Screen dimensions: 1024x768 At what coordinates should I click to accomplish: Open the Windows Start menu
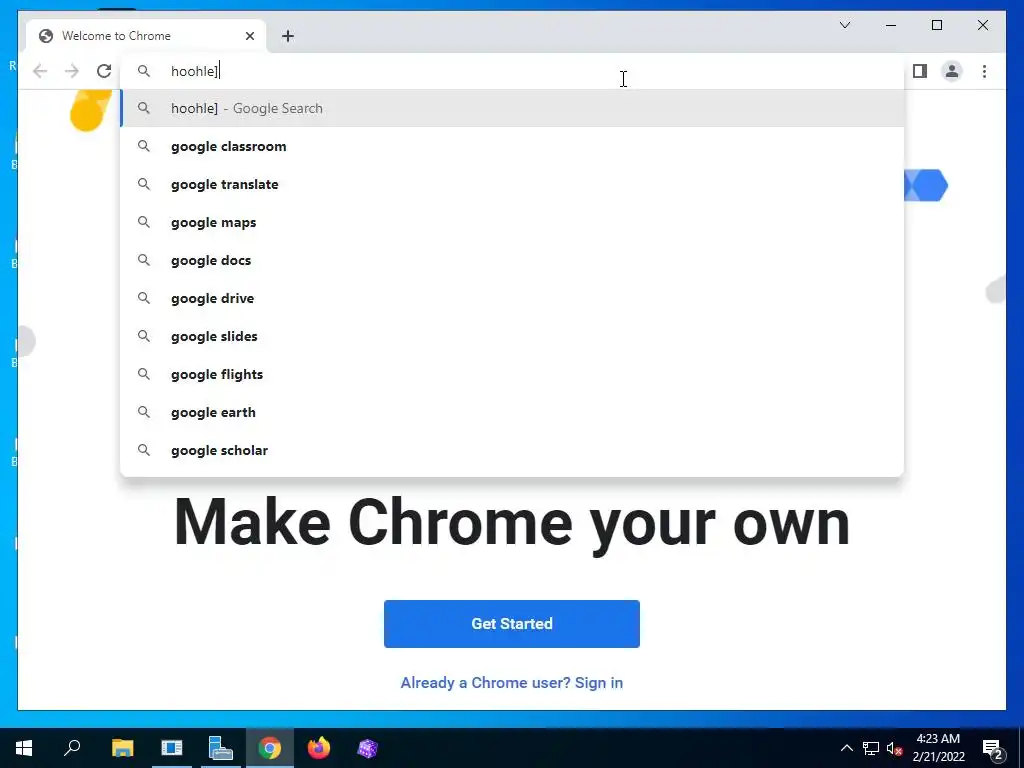click(x=24, y=748)
